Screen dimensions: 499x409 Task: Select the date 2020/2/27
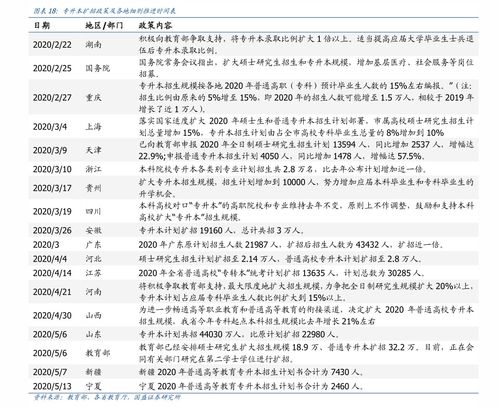(x=52, y=97)
